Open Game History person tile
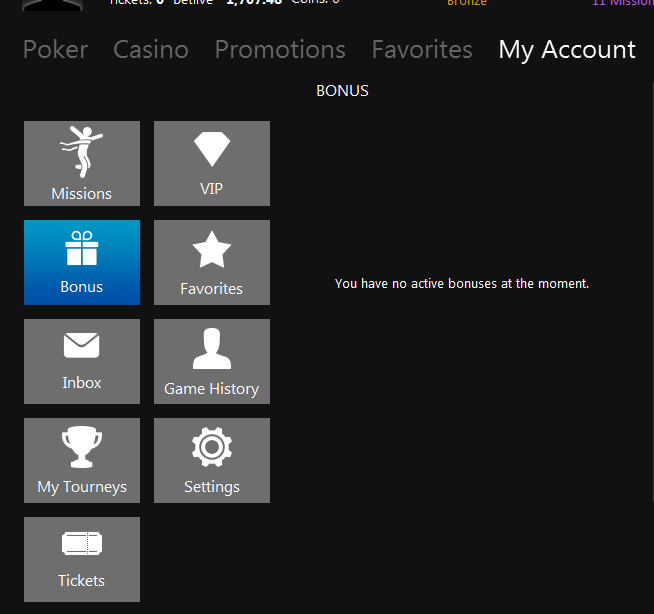 [212, 361]
